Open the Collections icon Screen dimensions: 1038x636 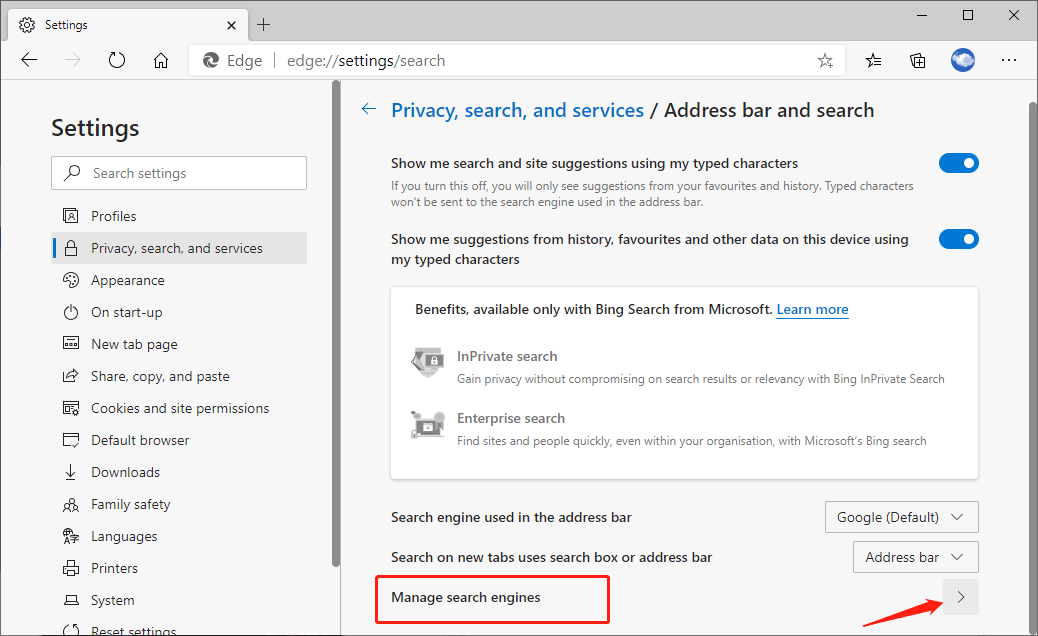[x=918, y=61]
